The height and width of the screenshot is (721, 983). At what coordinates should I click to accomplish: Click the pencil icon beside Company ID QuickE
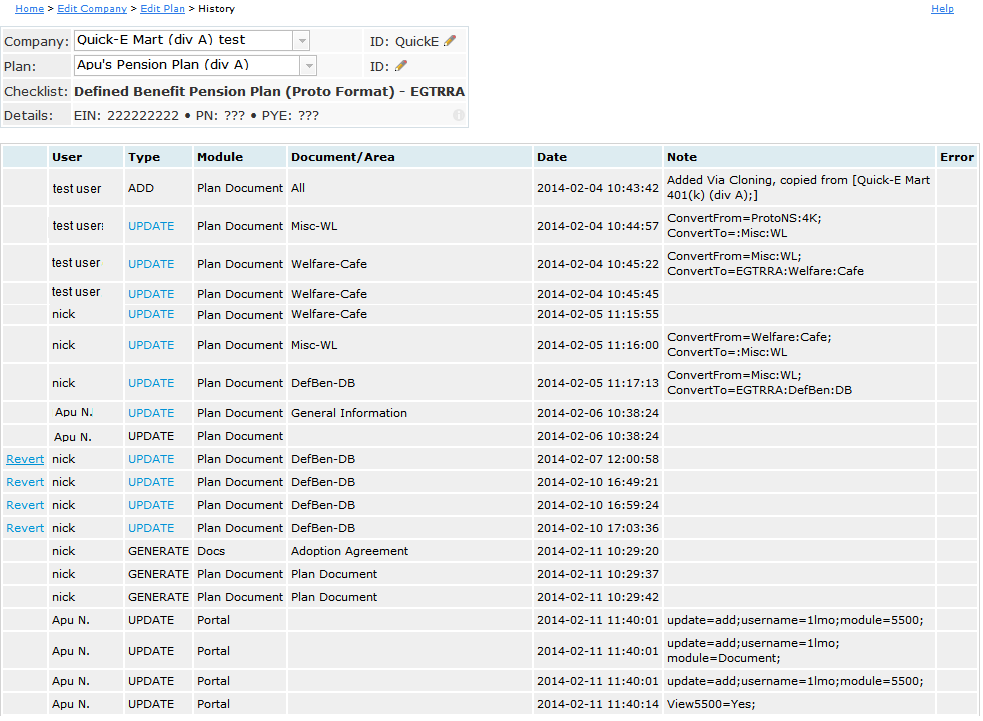pyautogui.click(x=450, y=41)
